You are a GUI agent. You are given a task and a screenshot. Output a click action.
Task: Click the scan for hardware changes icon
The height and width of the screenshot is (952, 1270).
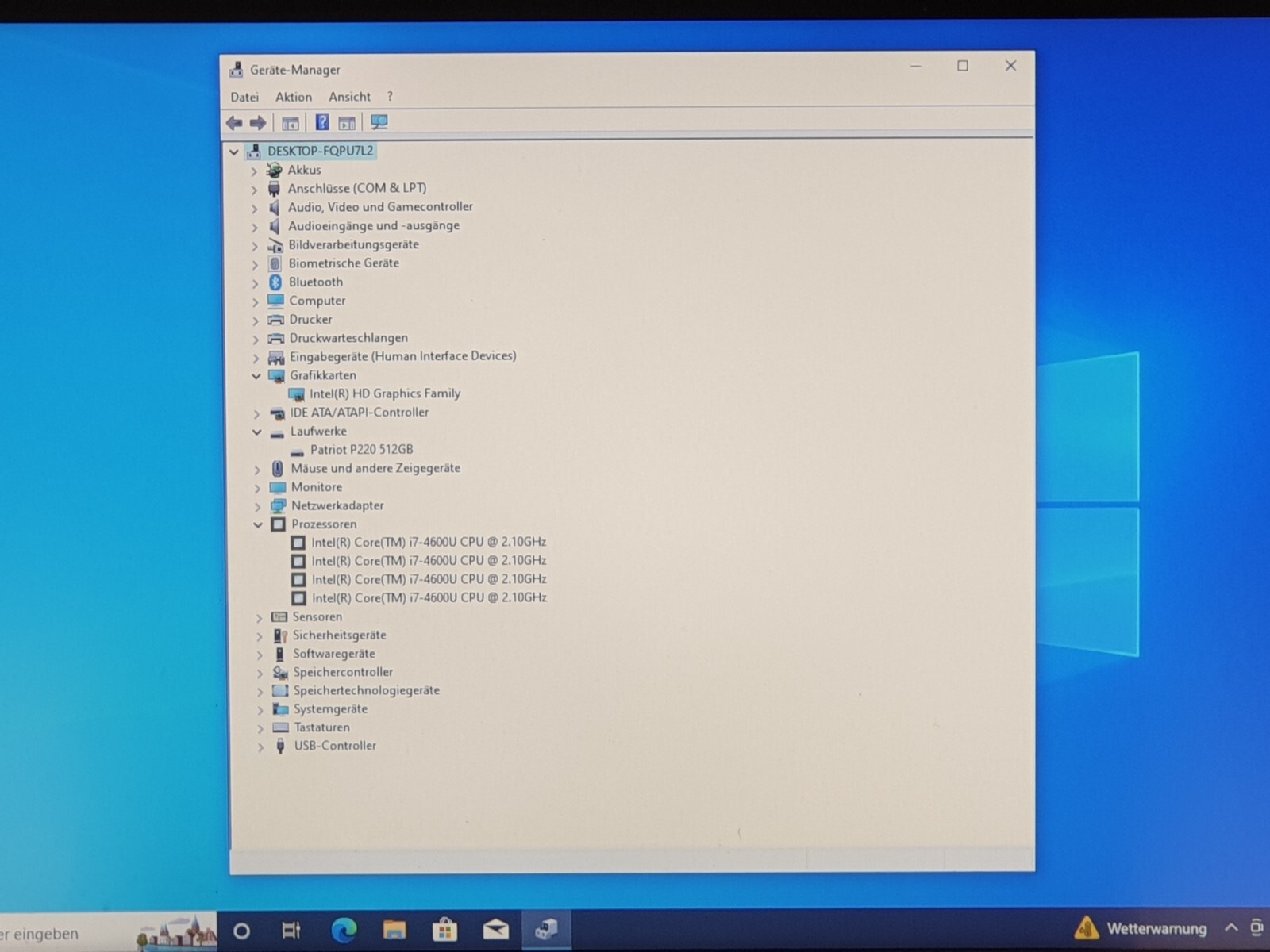379,122
